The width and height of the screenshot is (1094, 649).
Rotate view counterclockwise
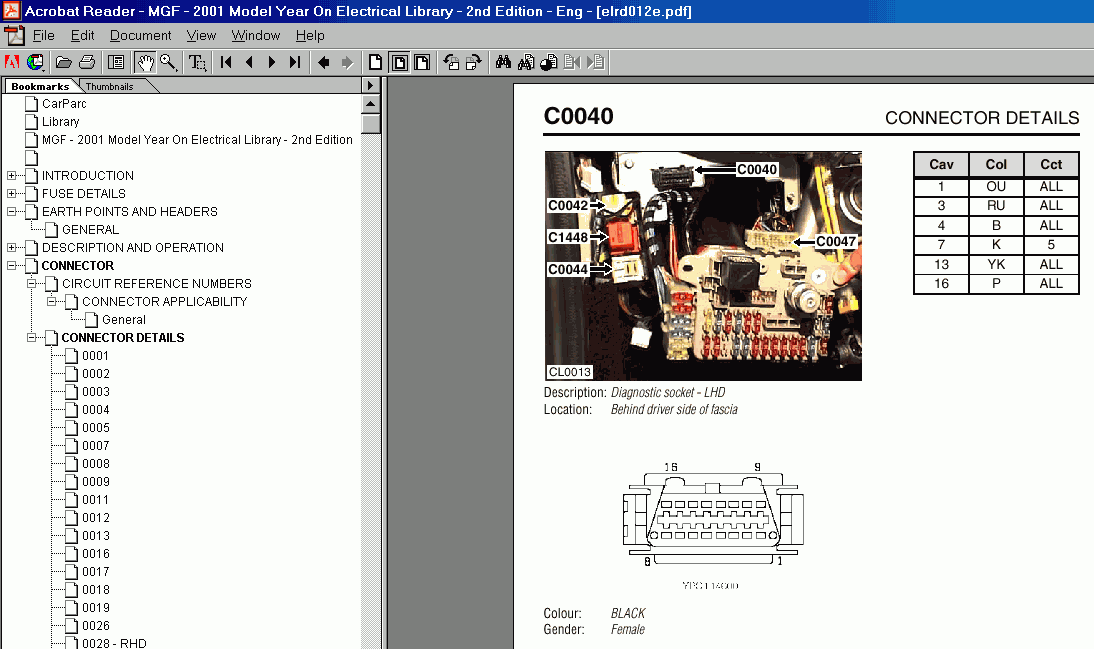click(x=451, y=63)
